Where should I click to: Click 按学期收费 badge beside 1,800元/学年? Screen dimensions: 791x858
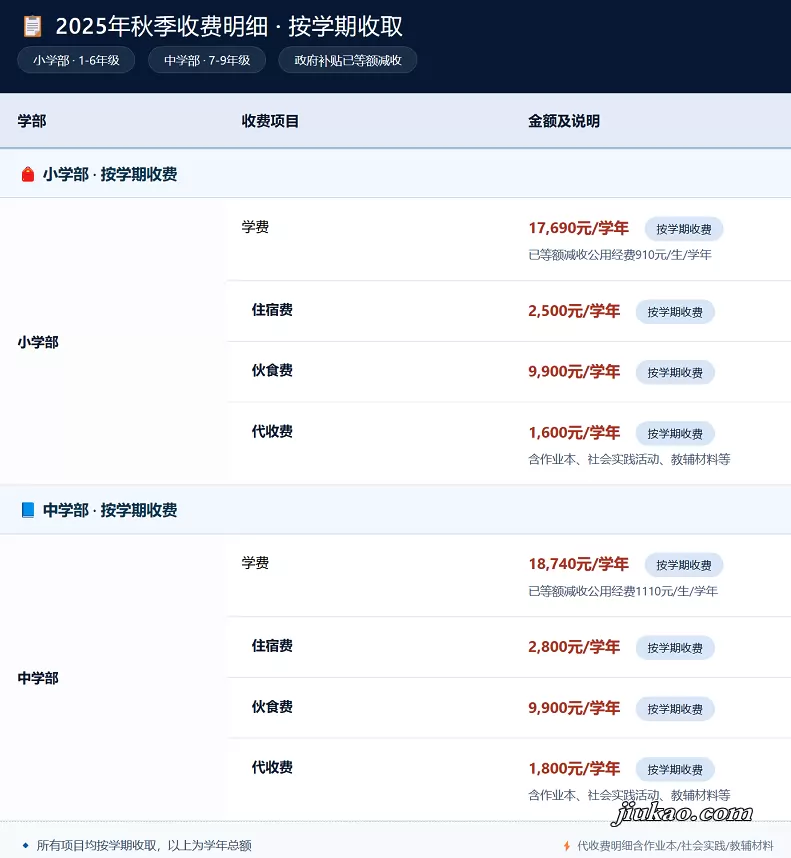(675, 769)
